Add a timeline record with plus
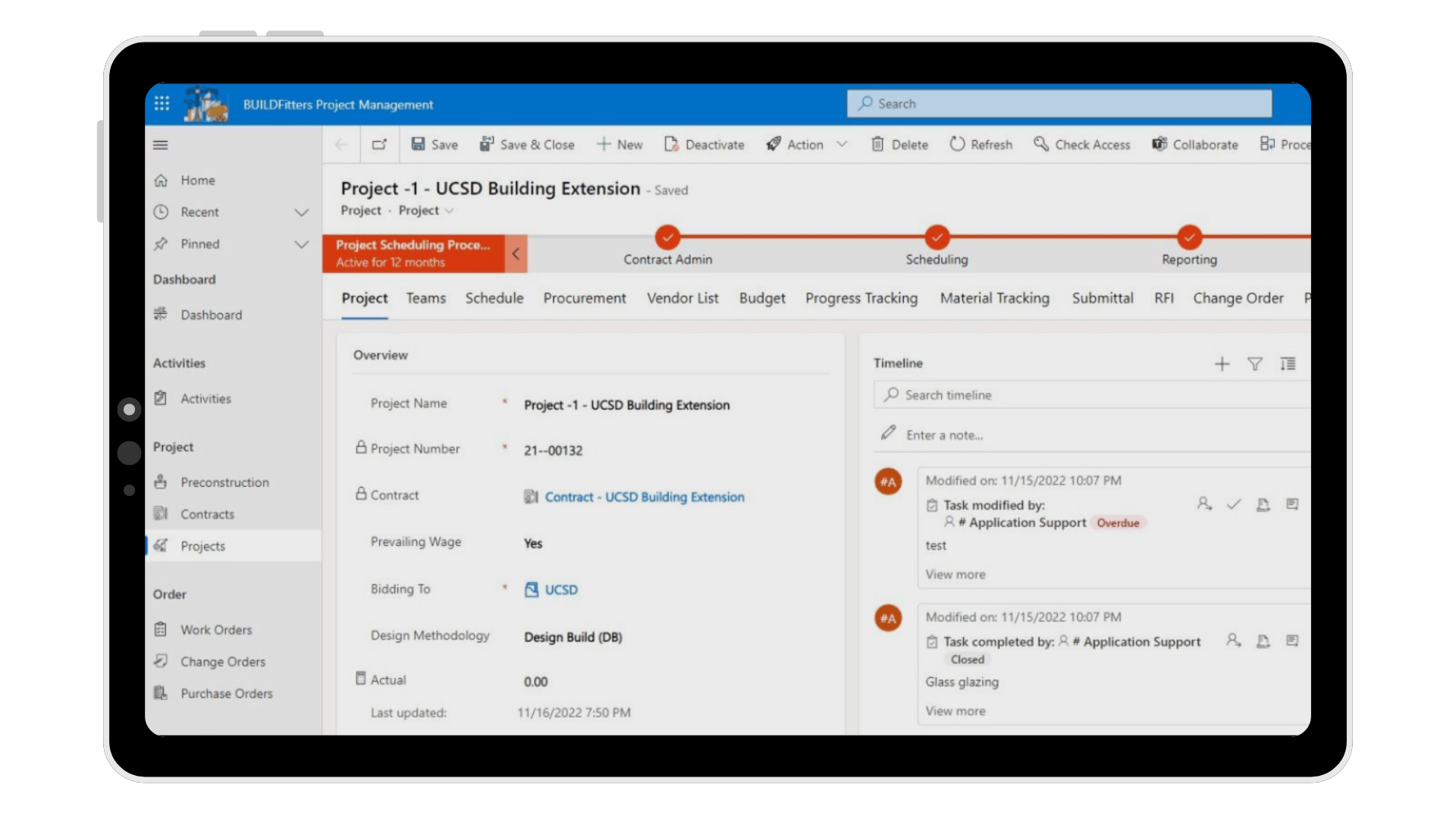Image resolution: width=1456 pixels, height=819 pixels. [1222, 364]
